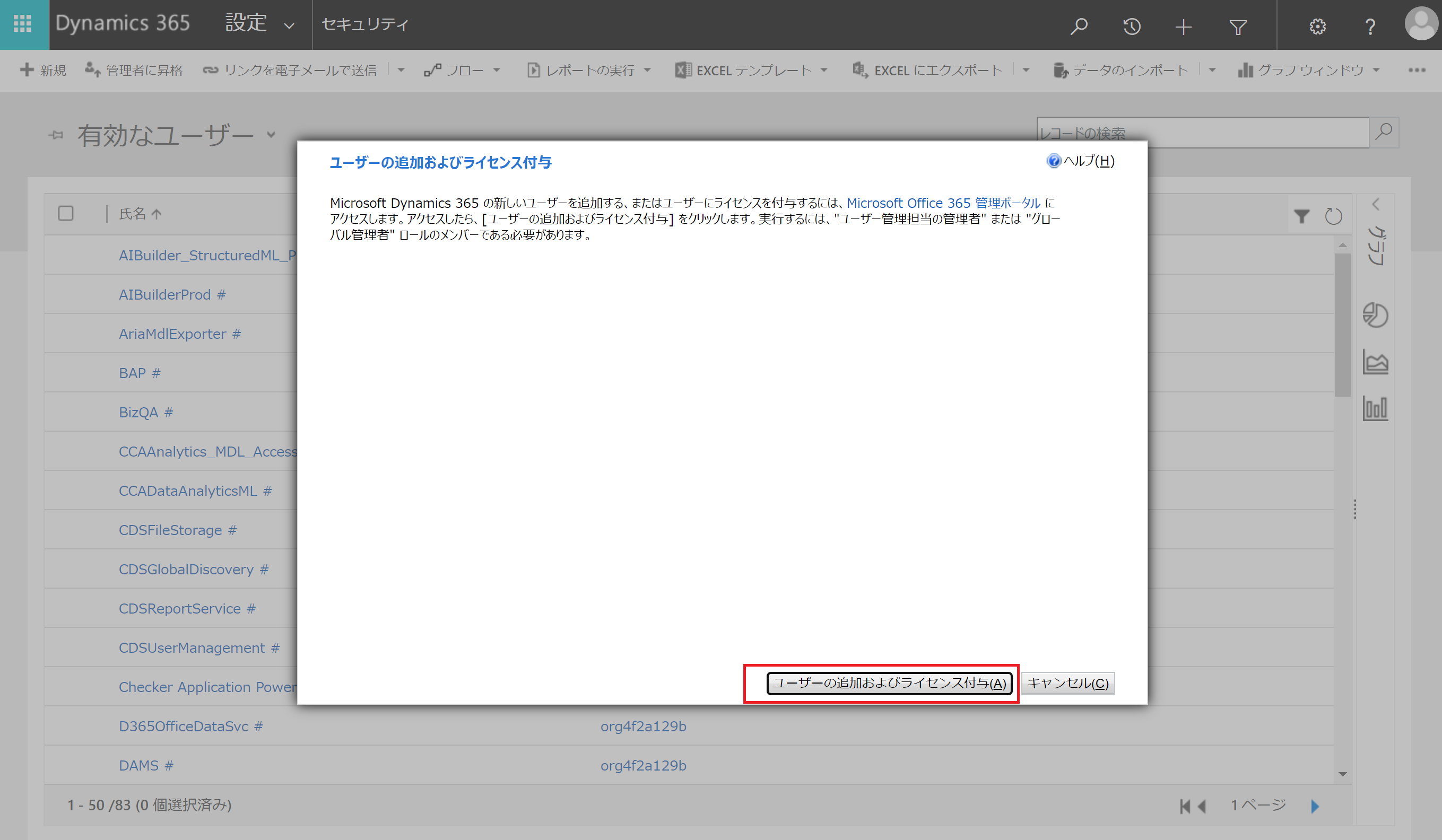Click Dynamics 365 title
Screen dimensions: 1442x840
click(x=123, y=23)
